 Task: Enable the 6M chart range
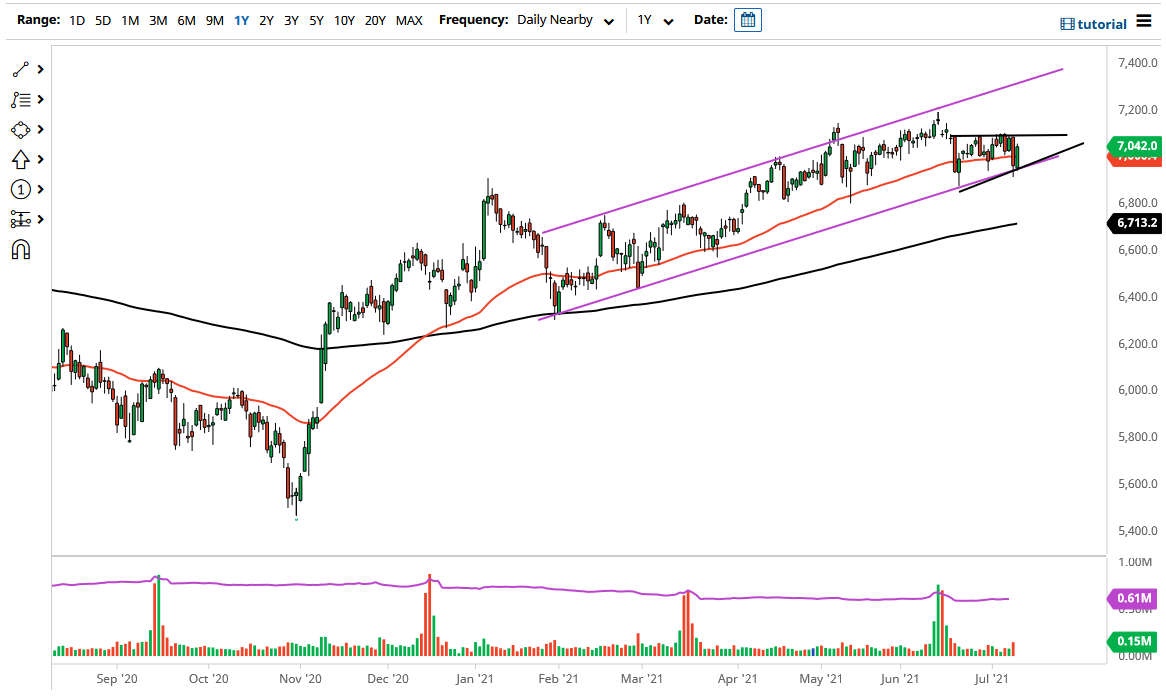pyautogui.click(x=185, y=19)
